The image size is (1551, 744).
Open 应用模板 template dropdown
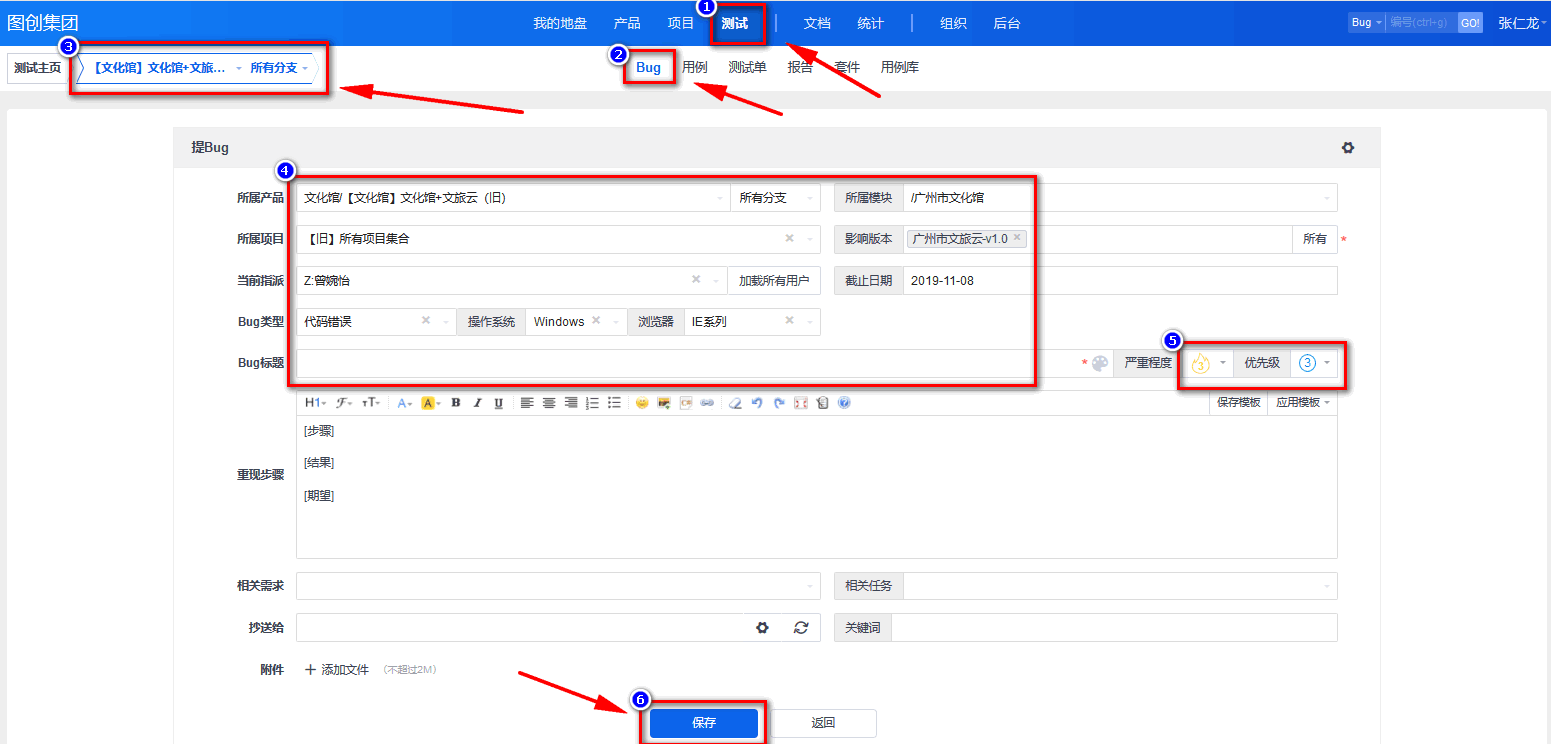(1302, 403)
